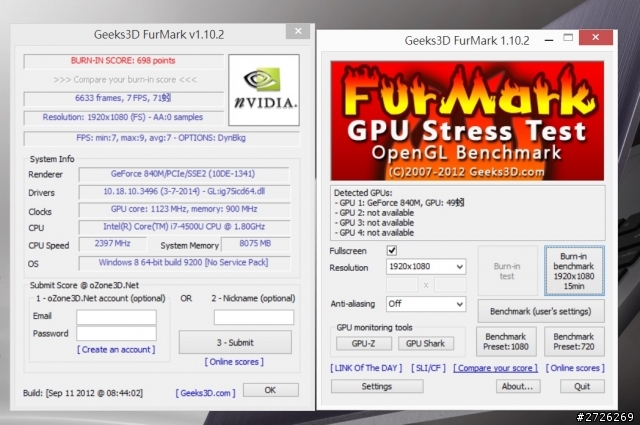Select CPU Speed value '2397 MHz'

click(x=112, y=243)
